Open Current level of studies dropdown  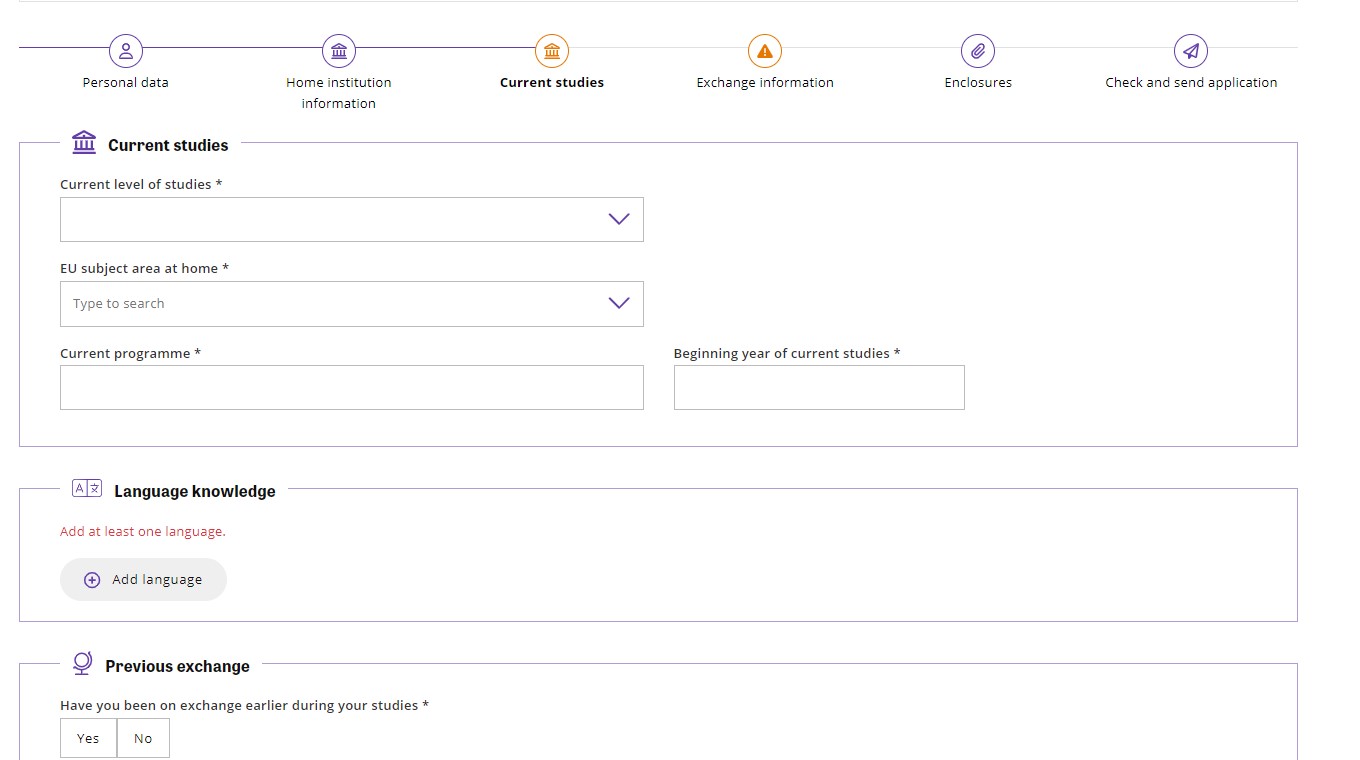click(x=352, y=219)
